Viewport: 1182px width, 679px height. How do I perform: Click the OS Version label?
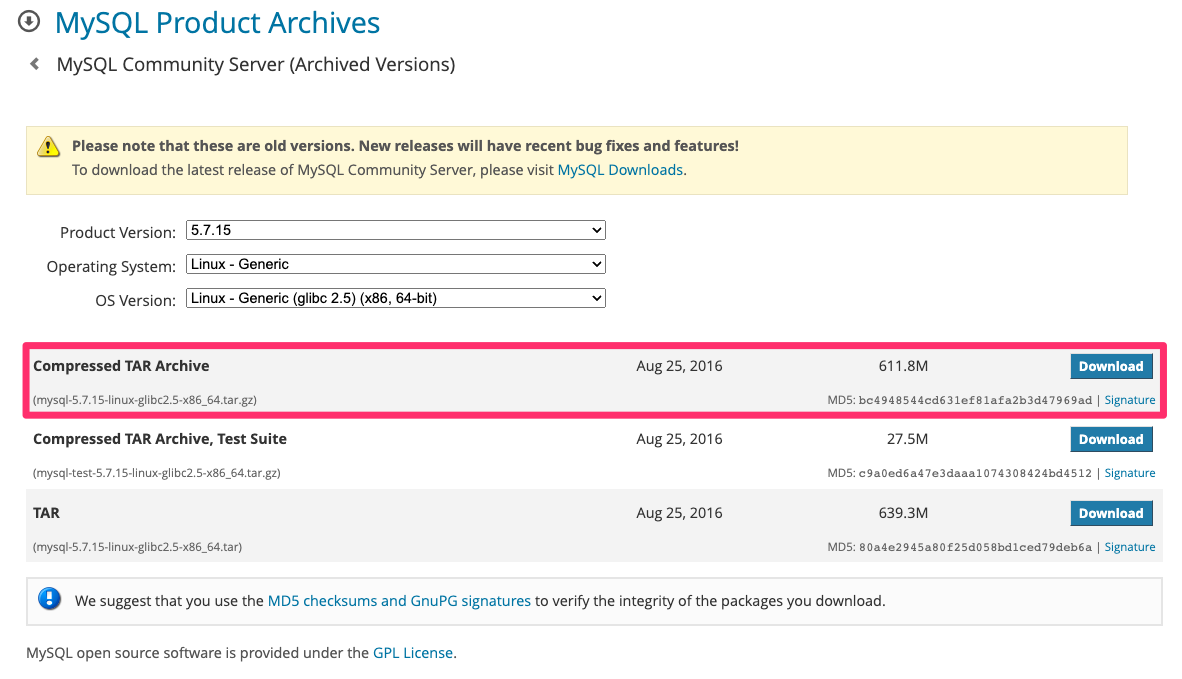135,300
